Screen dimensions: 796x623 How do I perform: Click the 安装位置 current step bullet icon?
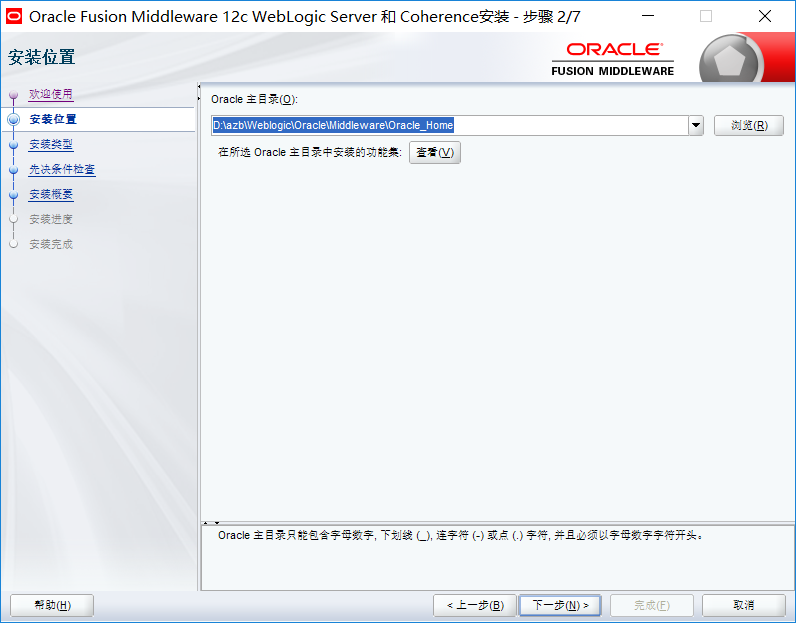pos(14,119)
